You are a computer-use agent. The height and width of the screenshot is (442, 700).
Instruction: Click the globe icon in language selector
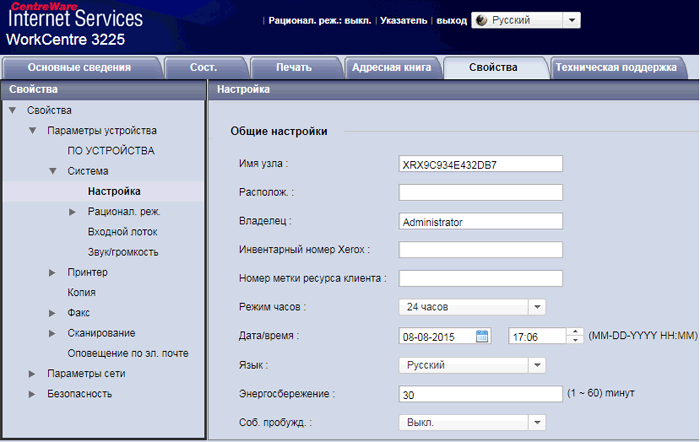(481, 20)
